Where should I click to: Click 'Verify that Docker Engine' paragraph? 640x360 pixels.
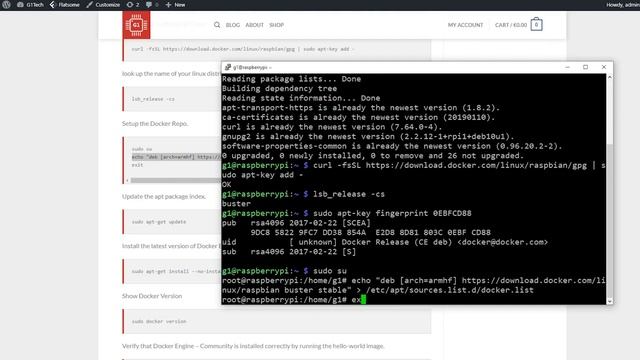253,346
